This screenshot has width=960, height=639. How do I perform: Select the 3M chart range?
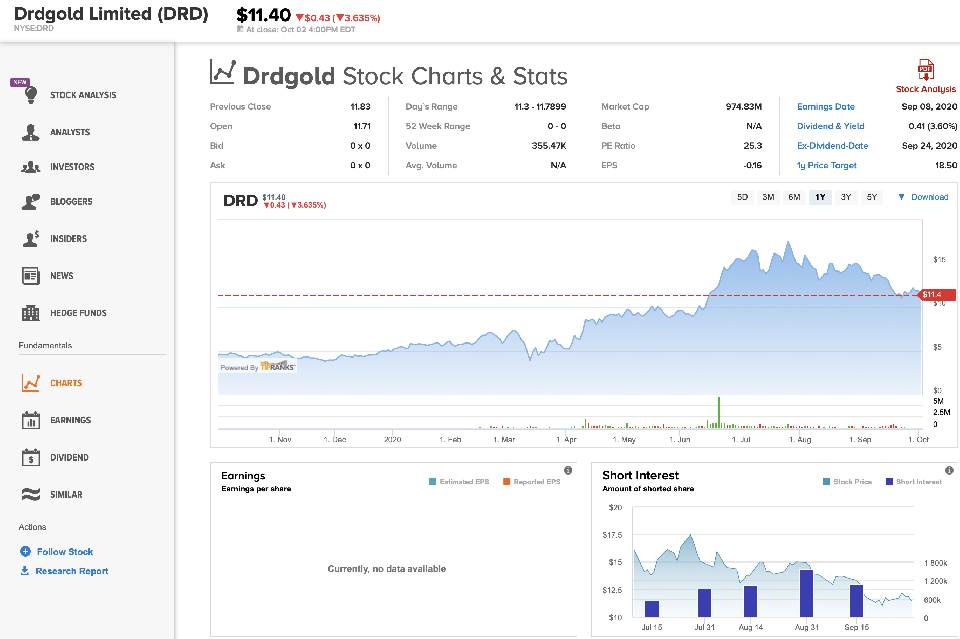[768, 197]
